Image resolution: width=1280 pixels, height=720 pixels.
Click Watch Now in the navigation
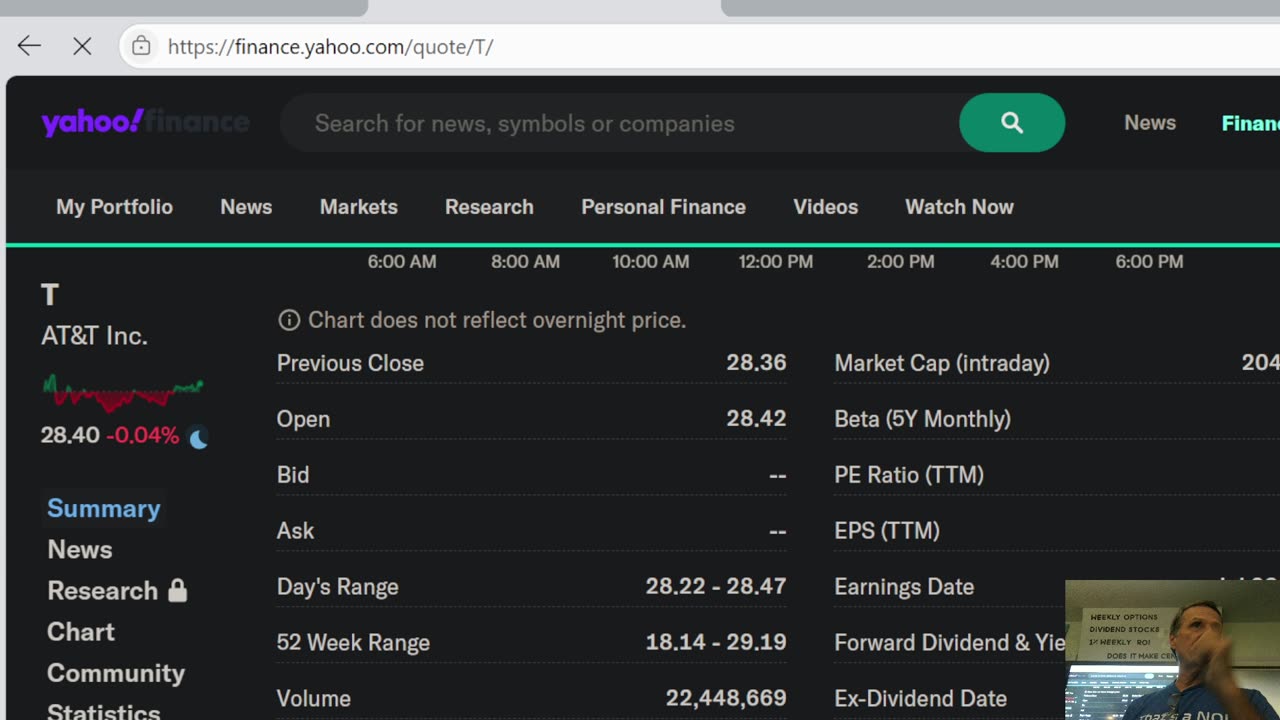click(x=959, y=207)
